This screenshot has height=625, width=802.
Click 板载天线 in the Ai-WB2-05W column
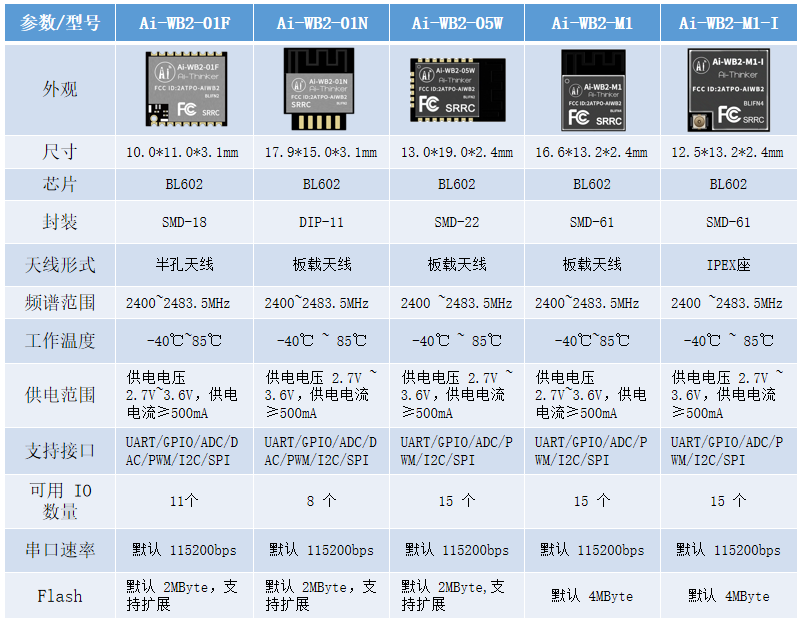457,264
